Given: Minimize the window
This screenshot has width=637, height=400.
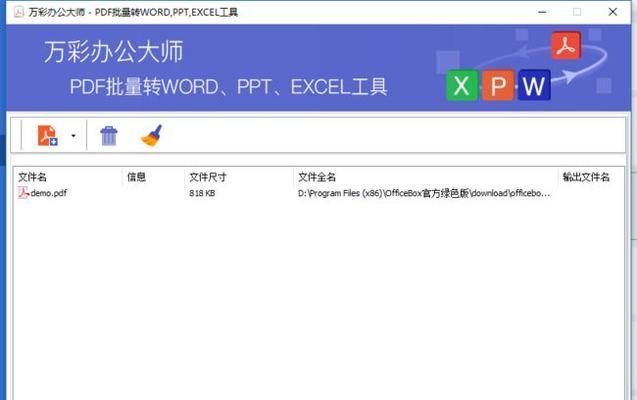Looking at the screenshot, I should pyautogui.click(x=542, y=12).
